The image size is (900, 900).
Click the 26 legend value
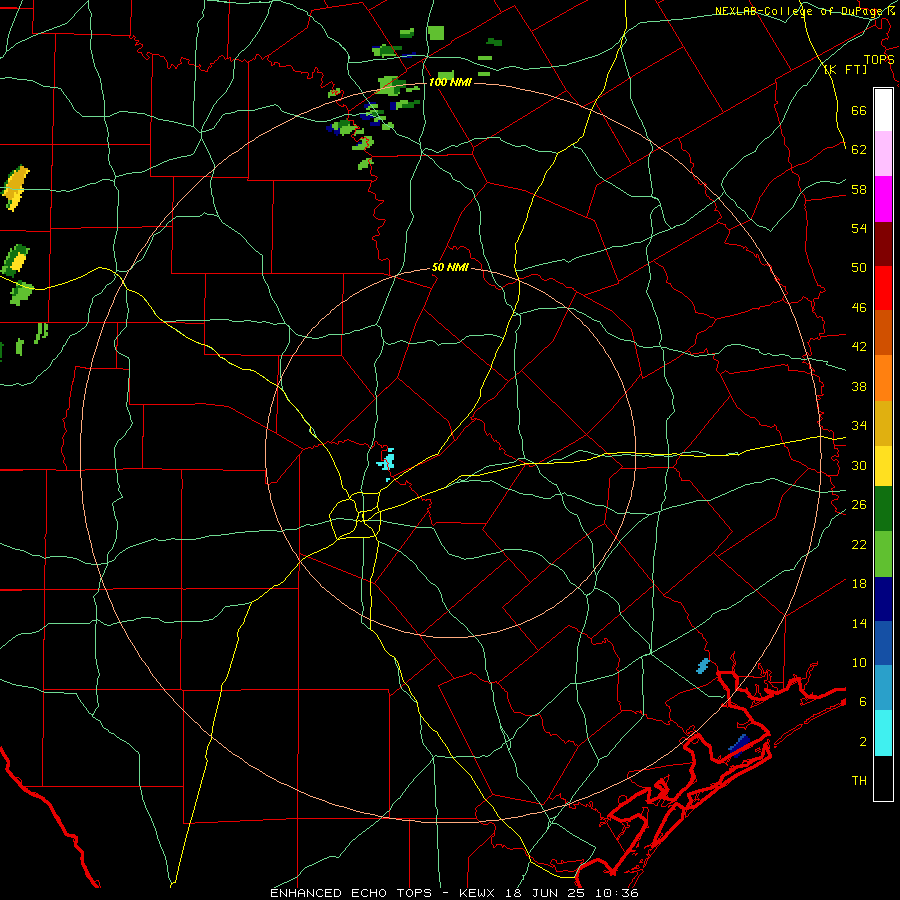point(859,505)
